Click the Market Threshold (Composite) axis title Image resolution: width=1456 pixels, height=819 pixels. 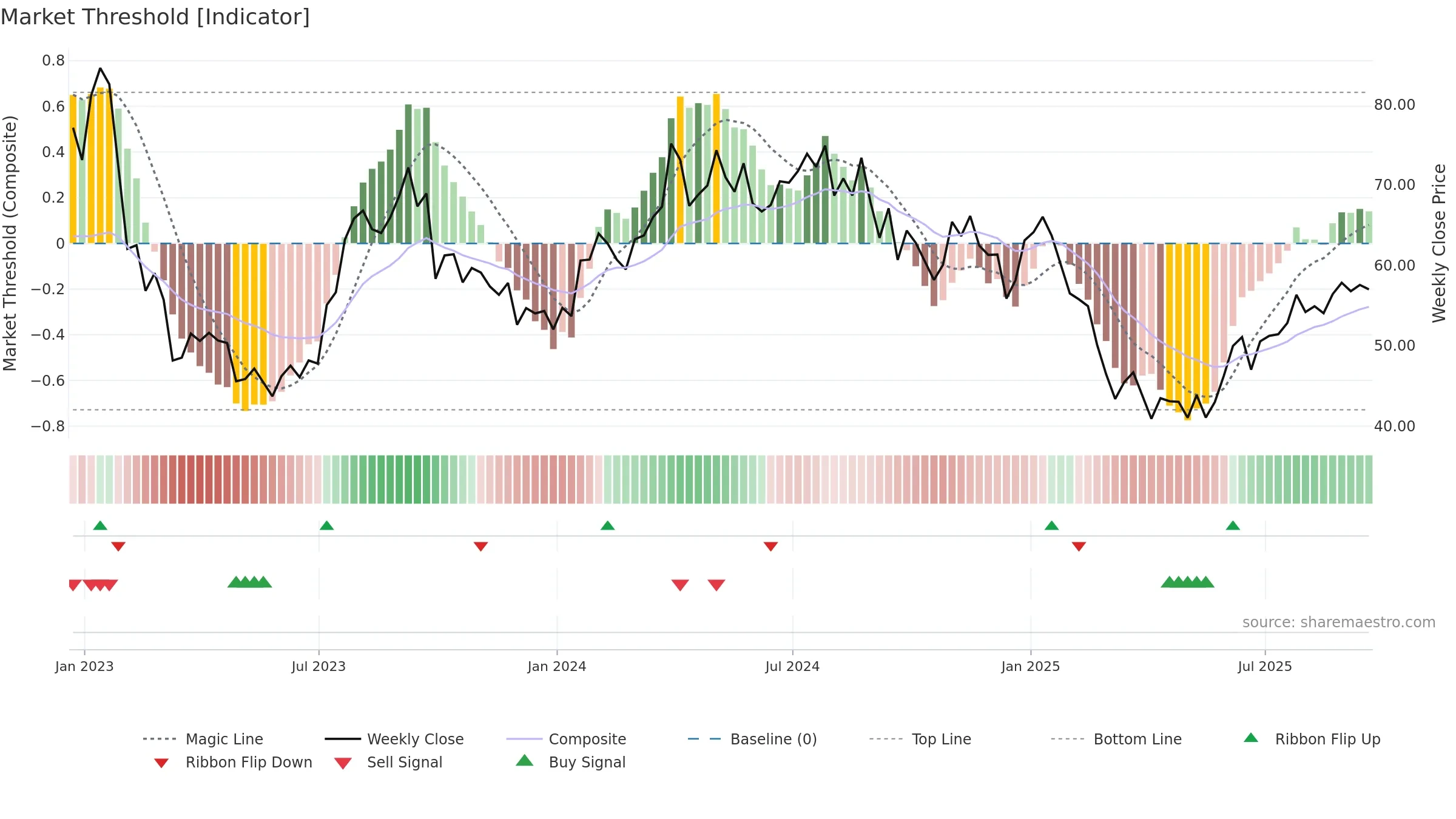[10, 243]
